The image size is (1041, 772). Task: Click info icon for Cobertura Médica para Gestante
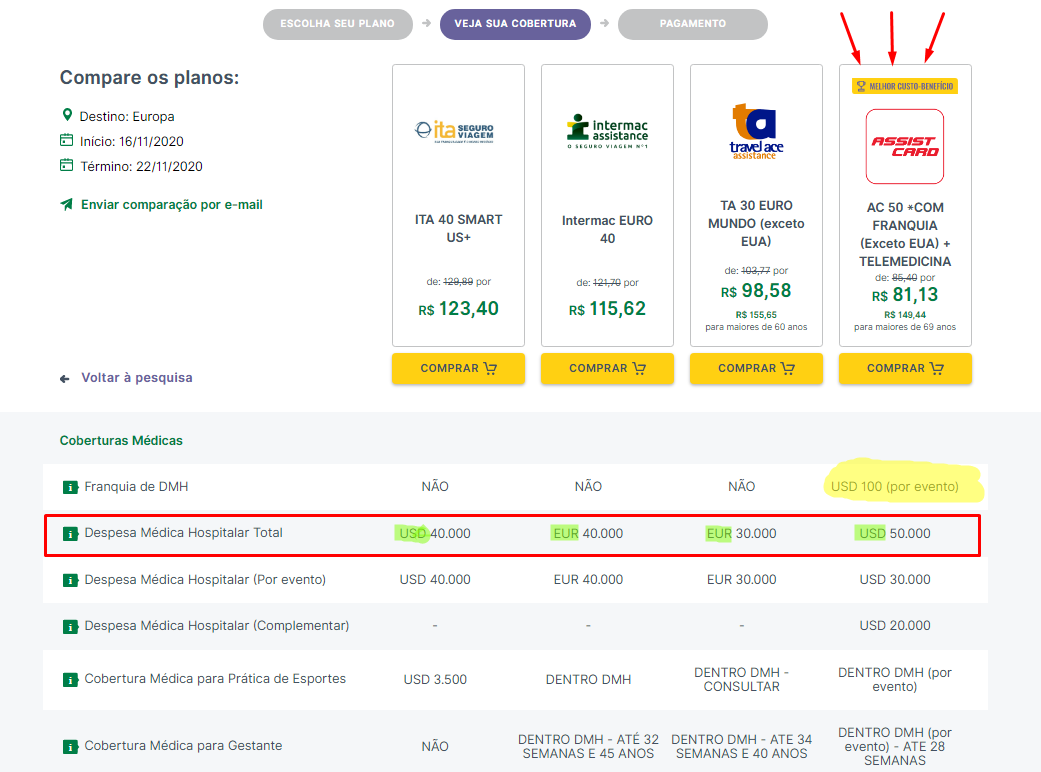pyautogui.click(x=70, y=747)
